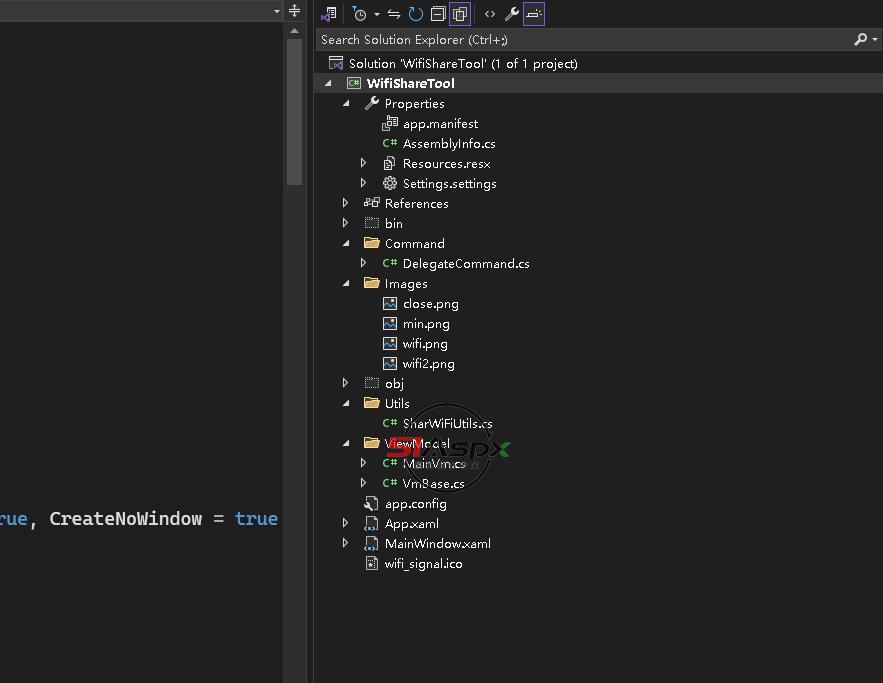This screenshot has width=883, height=683.
Task: Select the WifiShareTool project row
Action: (x=599, y=83)
